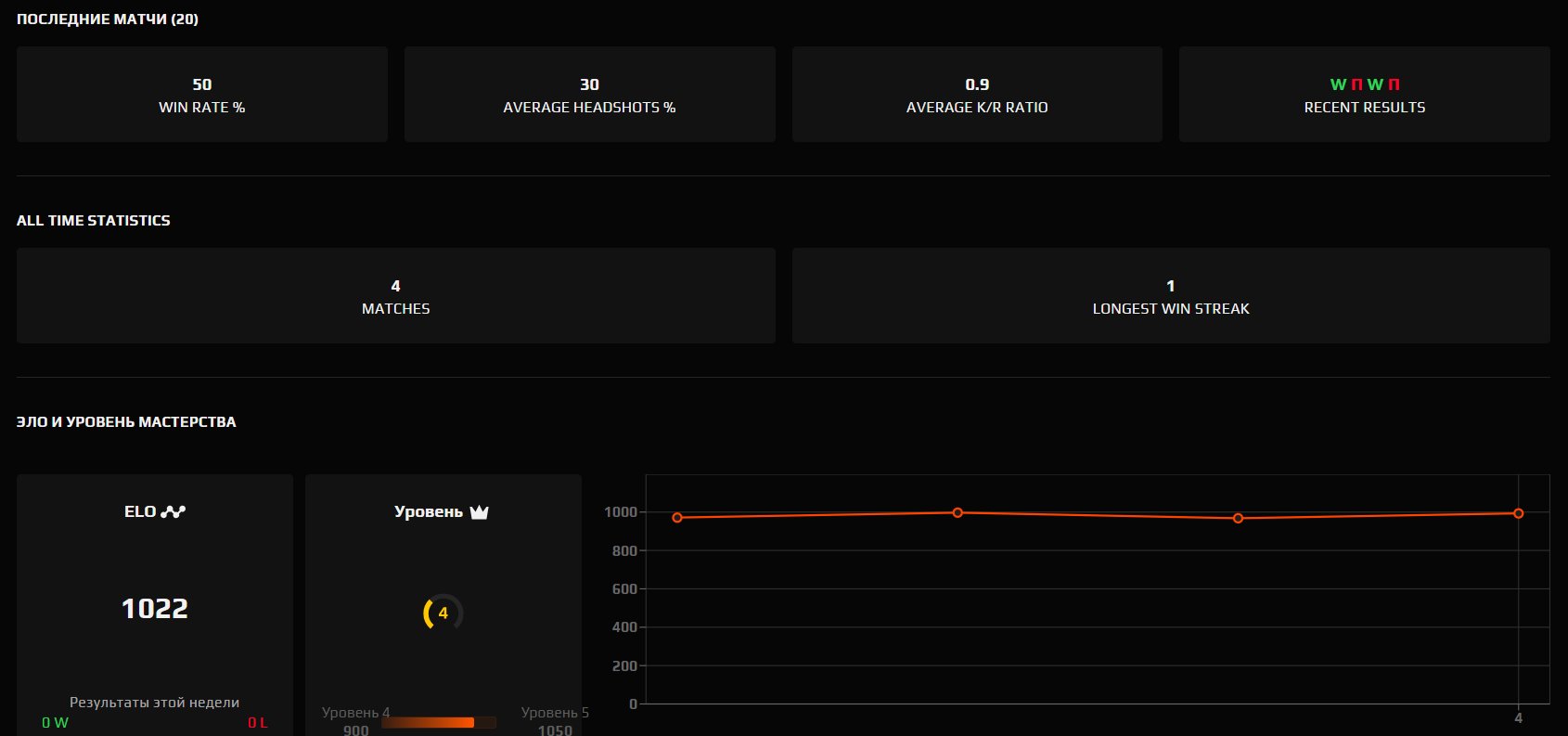Select the last data point on ELO chart
The height and width of the screenshot is (736, 1568).
[x=1518, y=513]
